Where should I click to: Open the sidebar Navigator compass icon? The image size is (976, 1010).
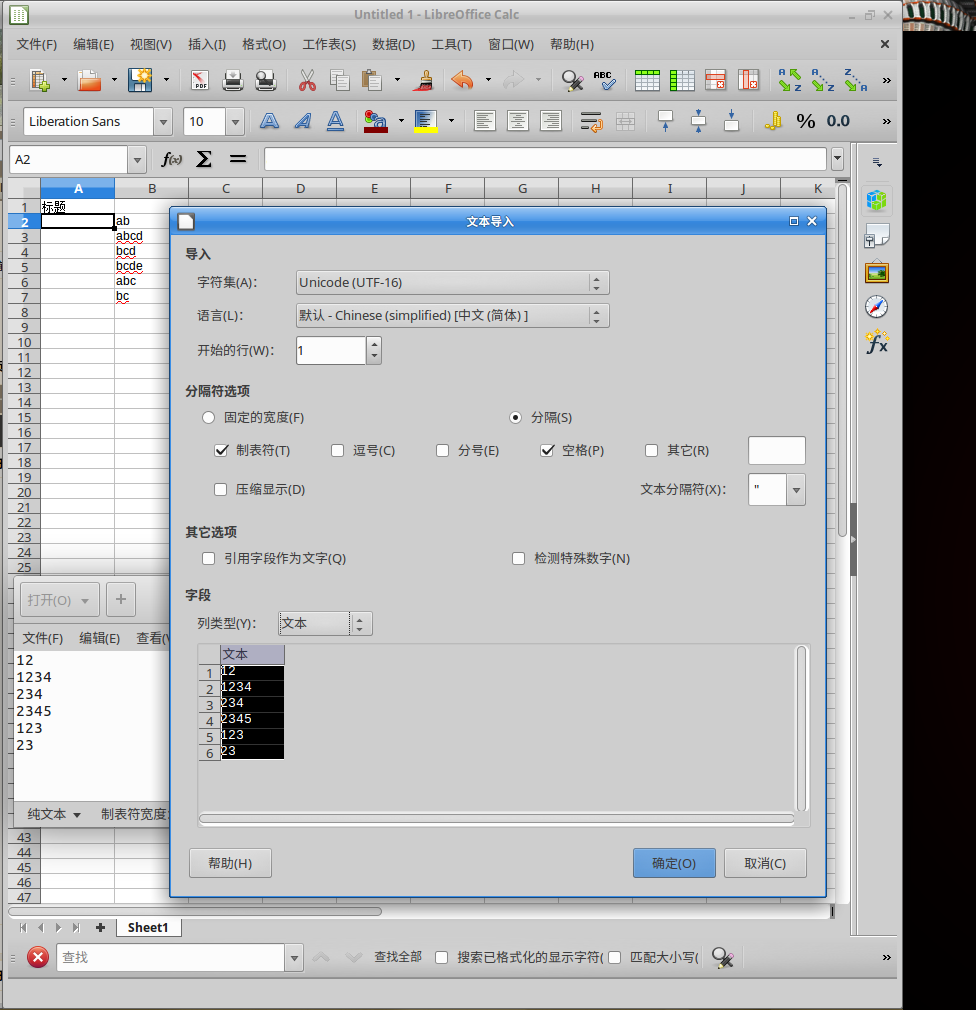click(x=877, y=307)
